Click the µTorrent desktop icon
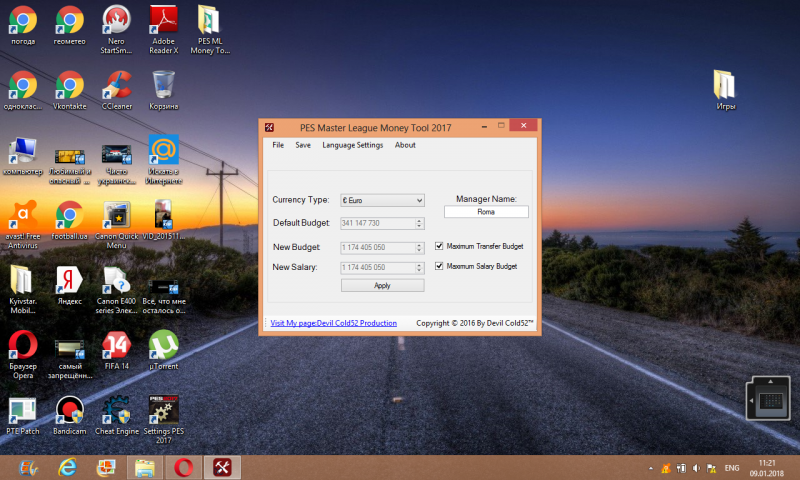 point(163,351)
